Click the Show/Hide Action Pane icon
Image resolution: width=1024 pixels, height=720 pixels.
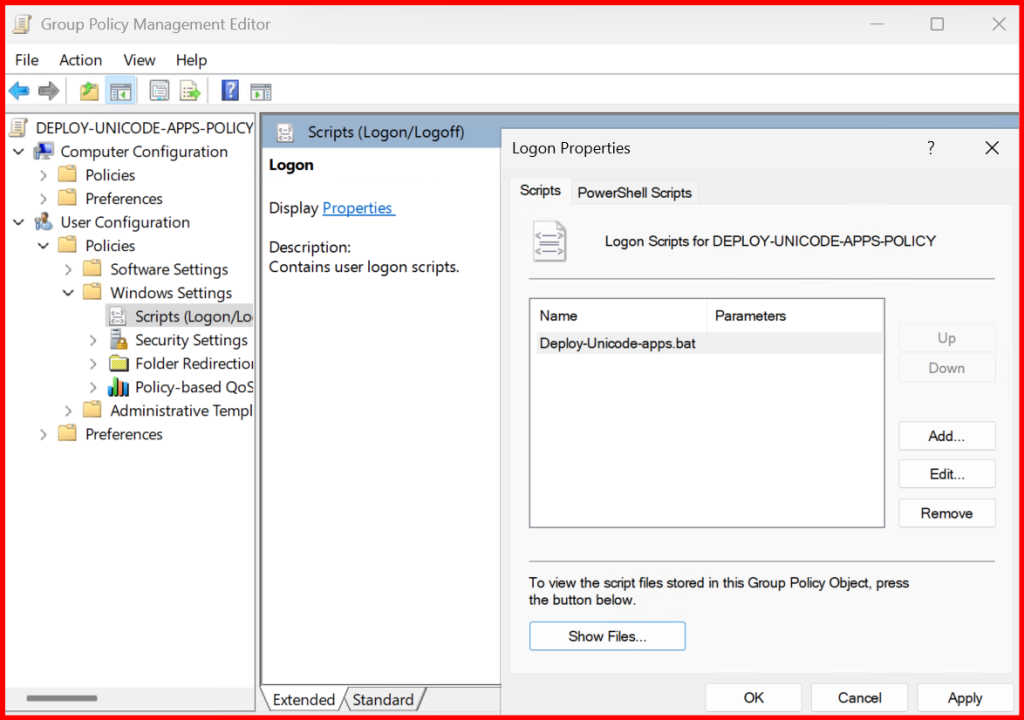coord(261,91)
